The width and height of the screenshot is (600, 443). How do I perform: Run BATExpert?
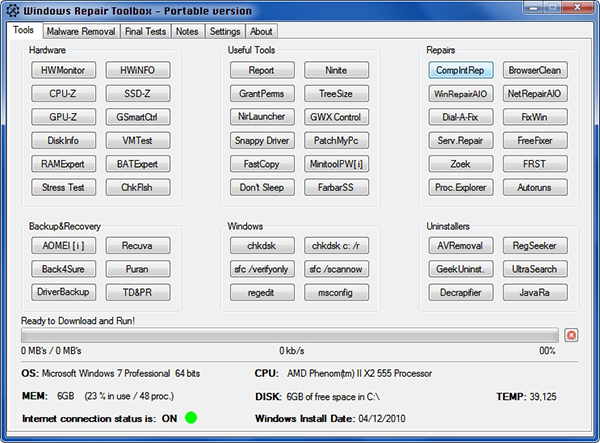(x=138, y=164)
